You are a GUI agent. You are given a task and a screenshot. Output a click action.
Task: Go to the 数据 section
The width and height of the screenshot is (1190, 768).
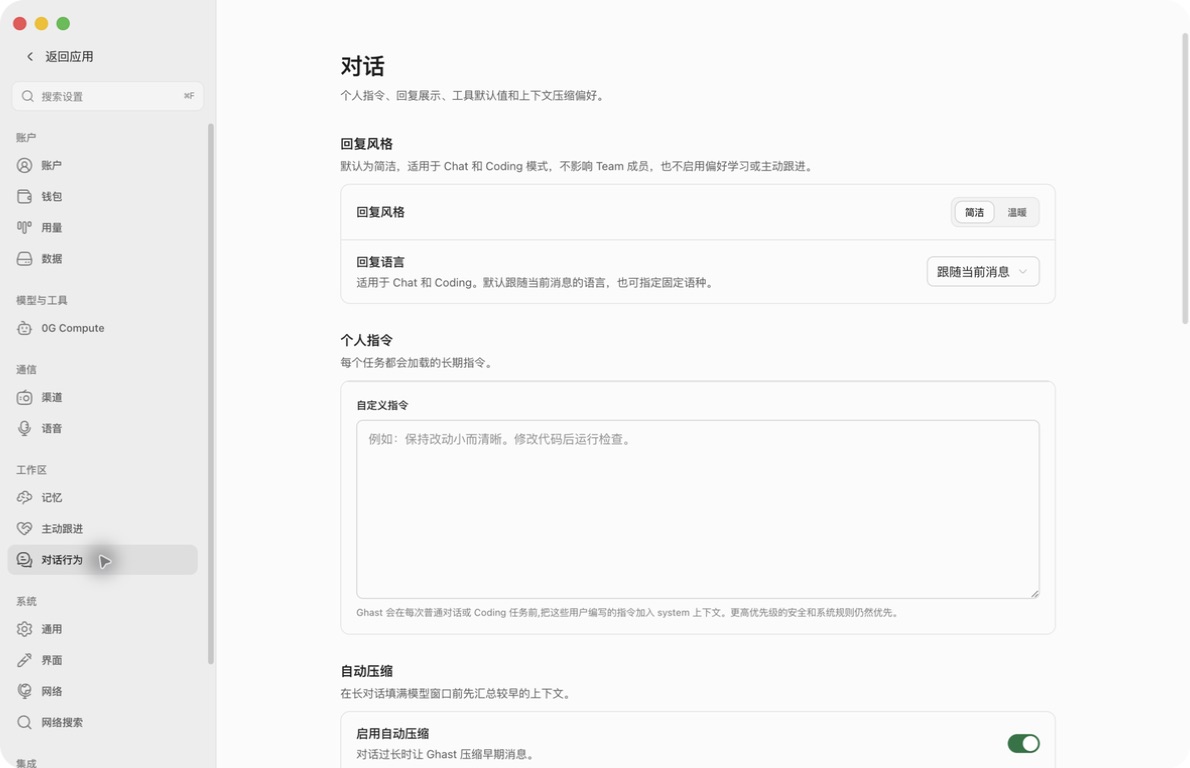[x=102, y=259]
